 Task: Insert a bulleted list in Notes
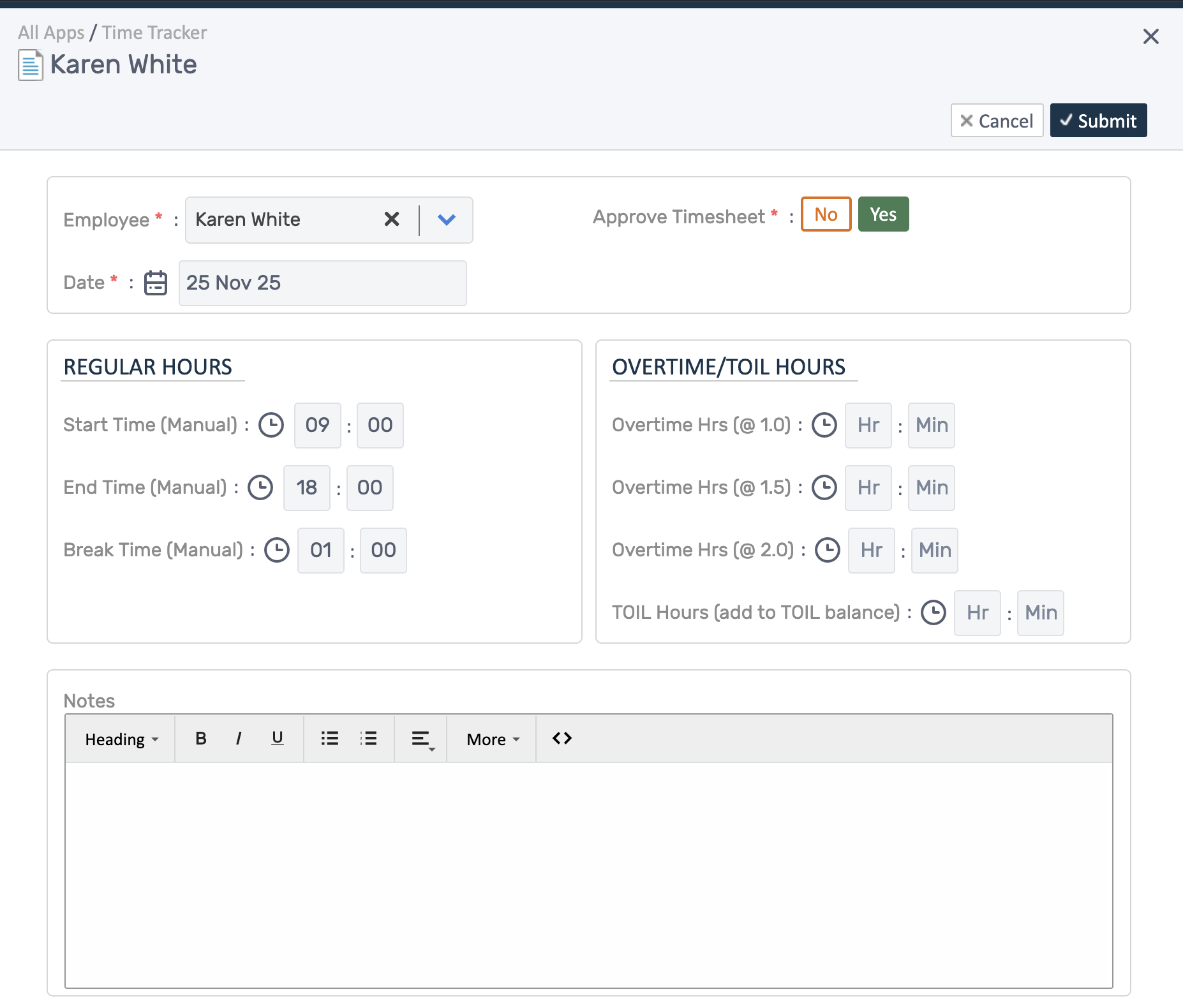click(x=329, y=738)
